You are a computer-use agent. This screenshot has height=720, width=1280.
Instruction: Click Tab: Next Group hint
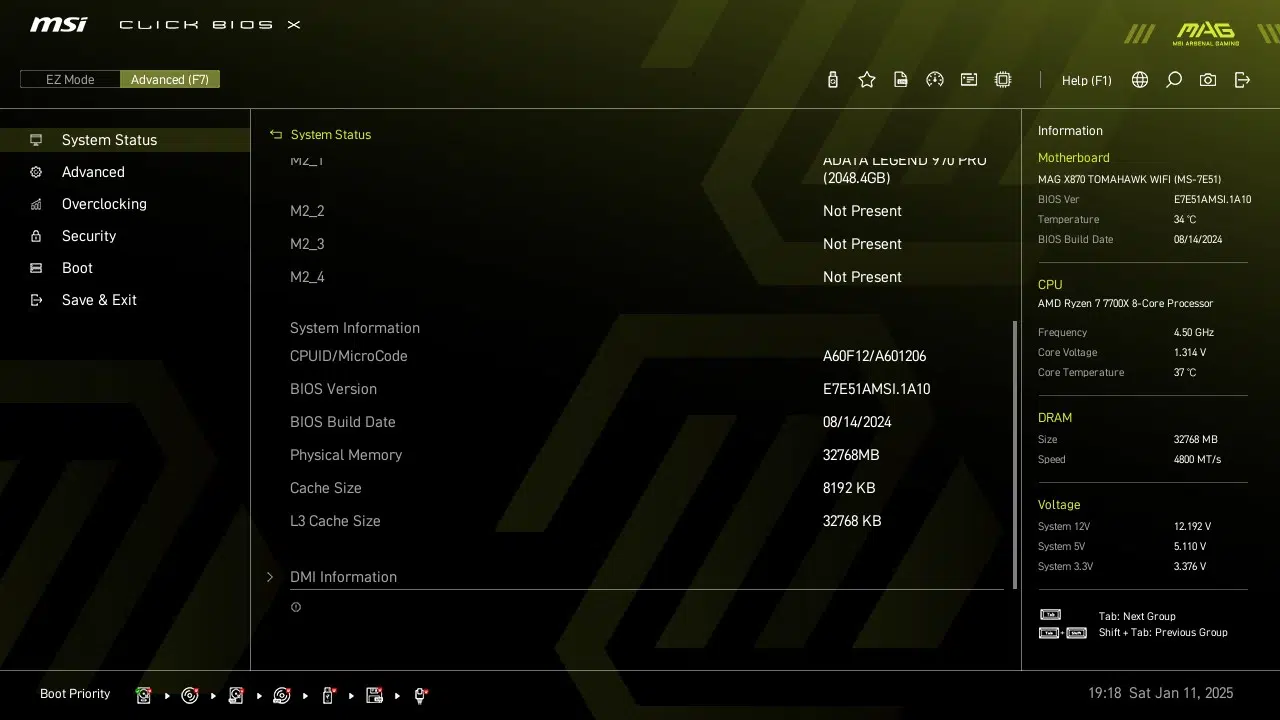1137,617
